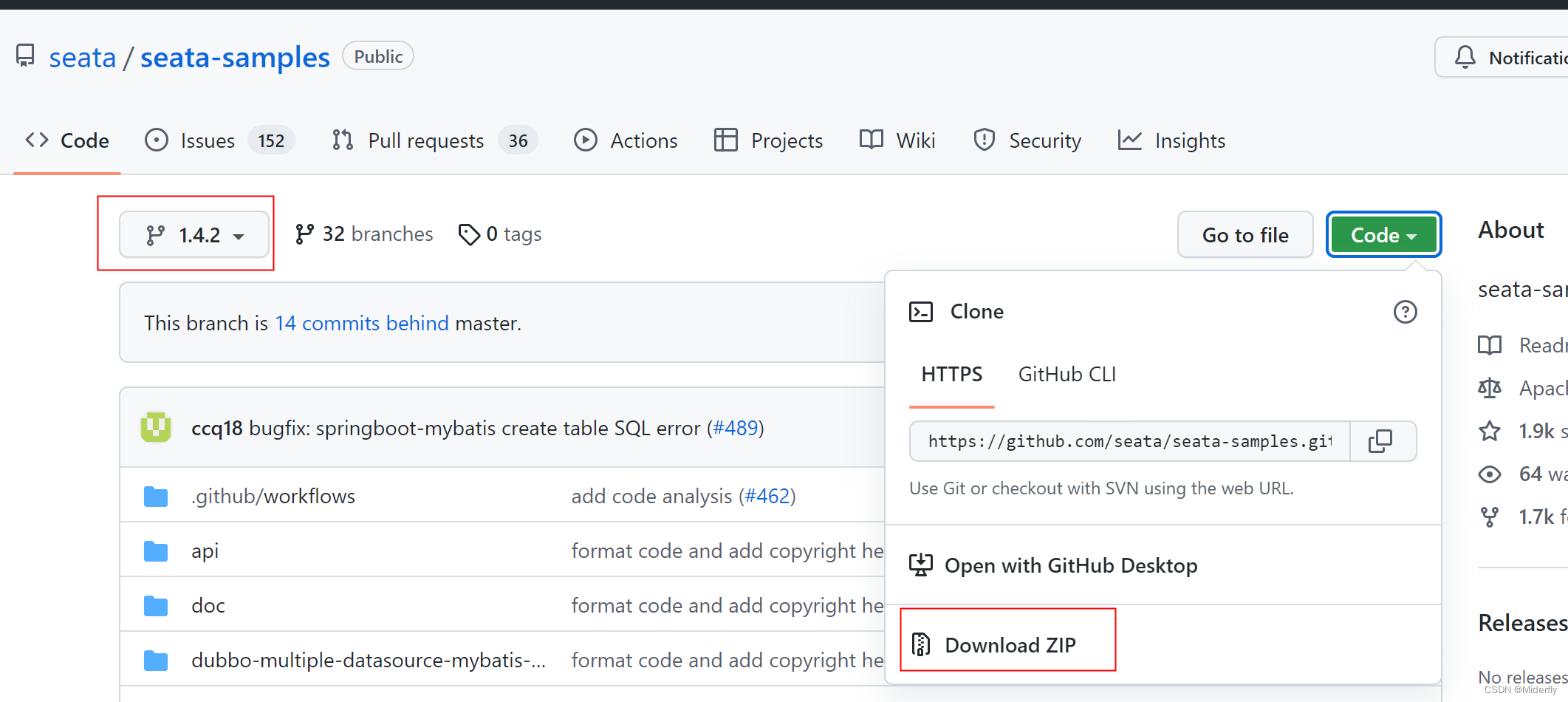Click the Releases heading link
The image size is (1568, 702).
pos(1522,623)
